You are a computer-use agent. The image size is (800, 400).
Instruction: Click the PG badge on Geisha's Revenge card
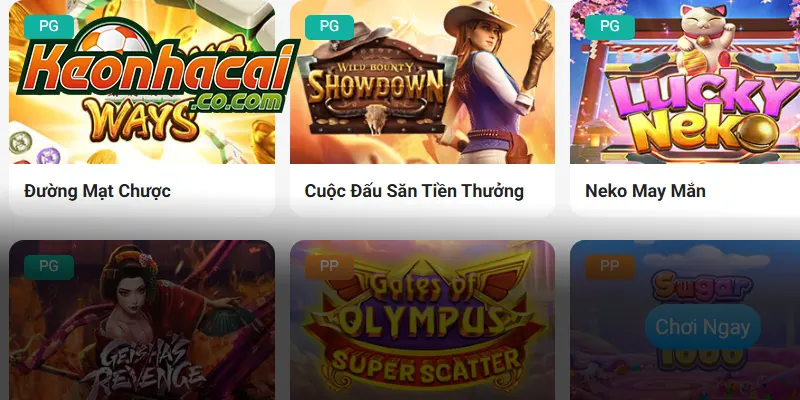[x=49, y=267]
